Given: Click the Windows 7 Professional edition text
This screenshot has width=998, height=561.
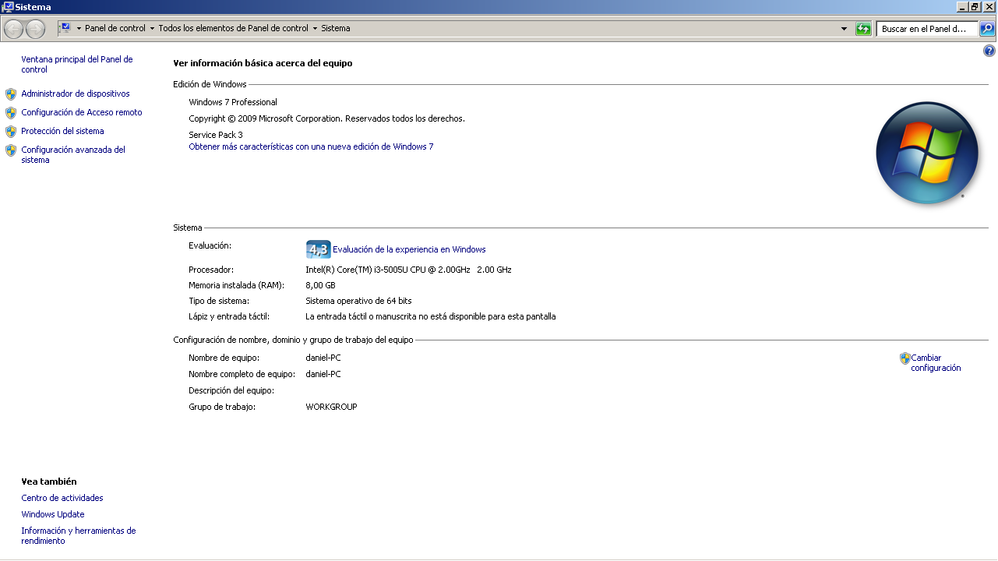Looking at the screenshot, I should 233,102.
